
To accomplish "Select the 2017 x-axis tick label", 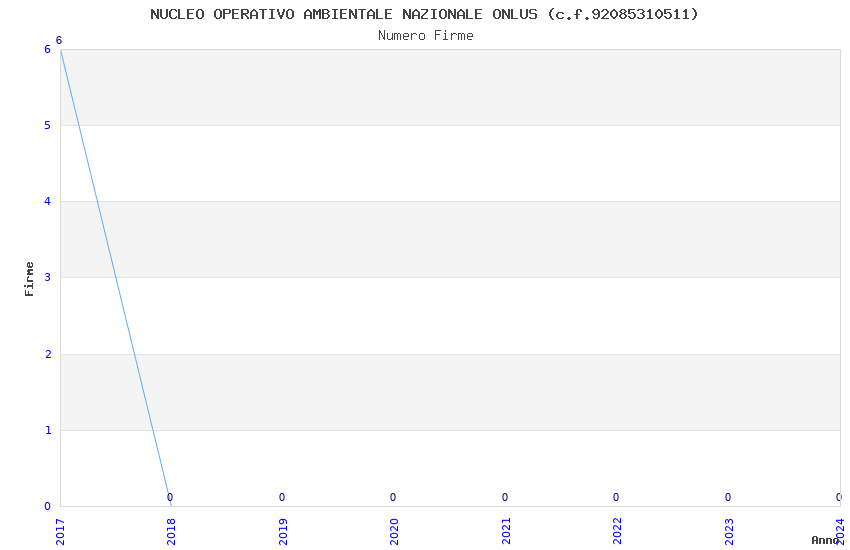I will click(60, 532).
